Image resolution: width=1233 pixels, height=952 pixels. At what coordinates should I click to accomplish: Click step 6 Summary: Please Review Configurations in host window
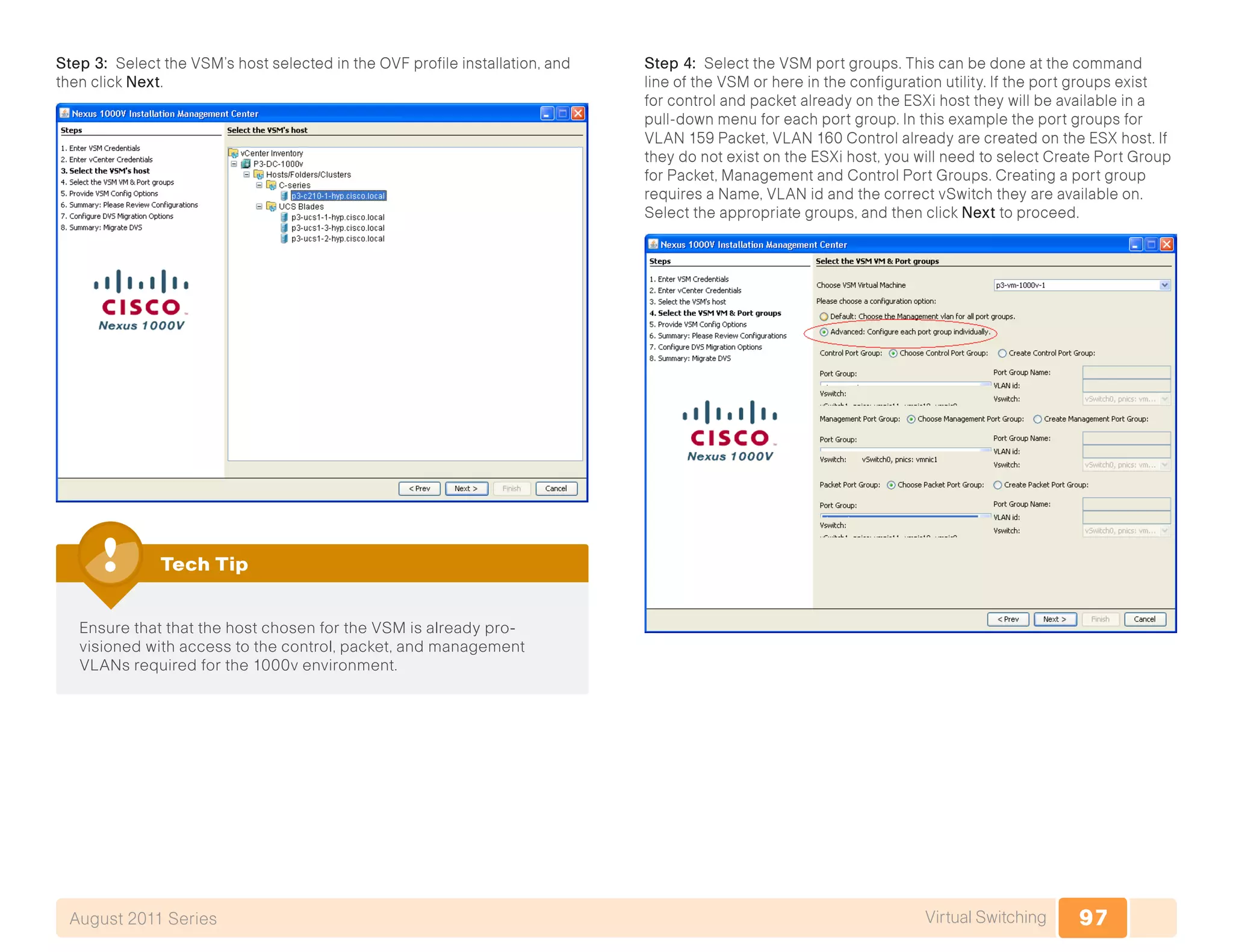click(x=129, y=205)
